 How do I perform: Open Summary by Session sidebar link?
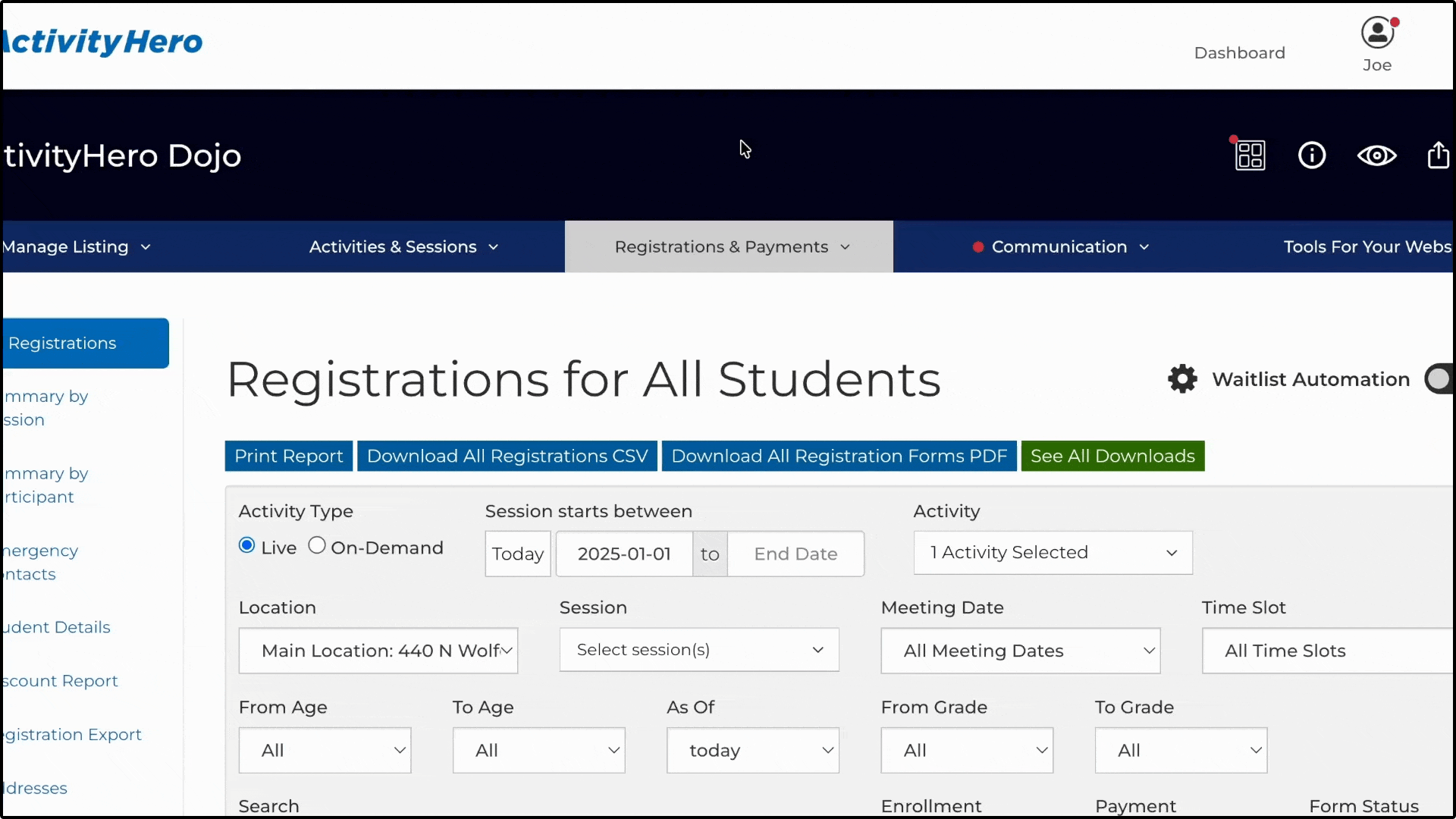[x=46, y=408]
